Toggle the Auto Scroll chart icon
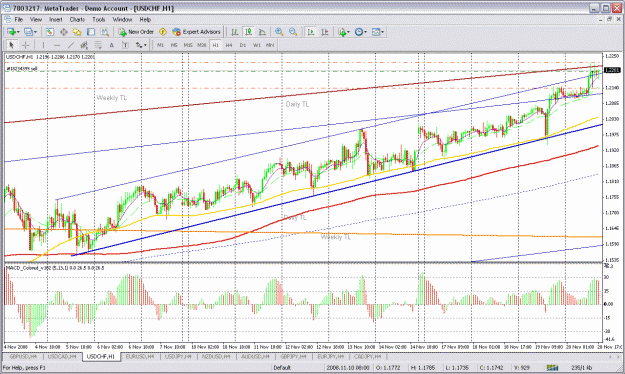 tap(311, 32)
